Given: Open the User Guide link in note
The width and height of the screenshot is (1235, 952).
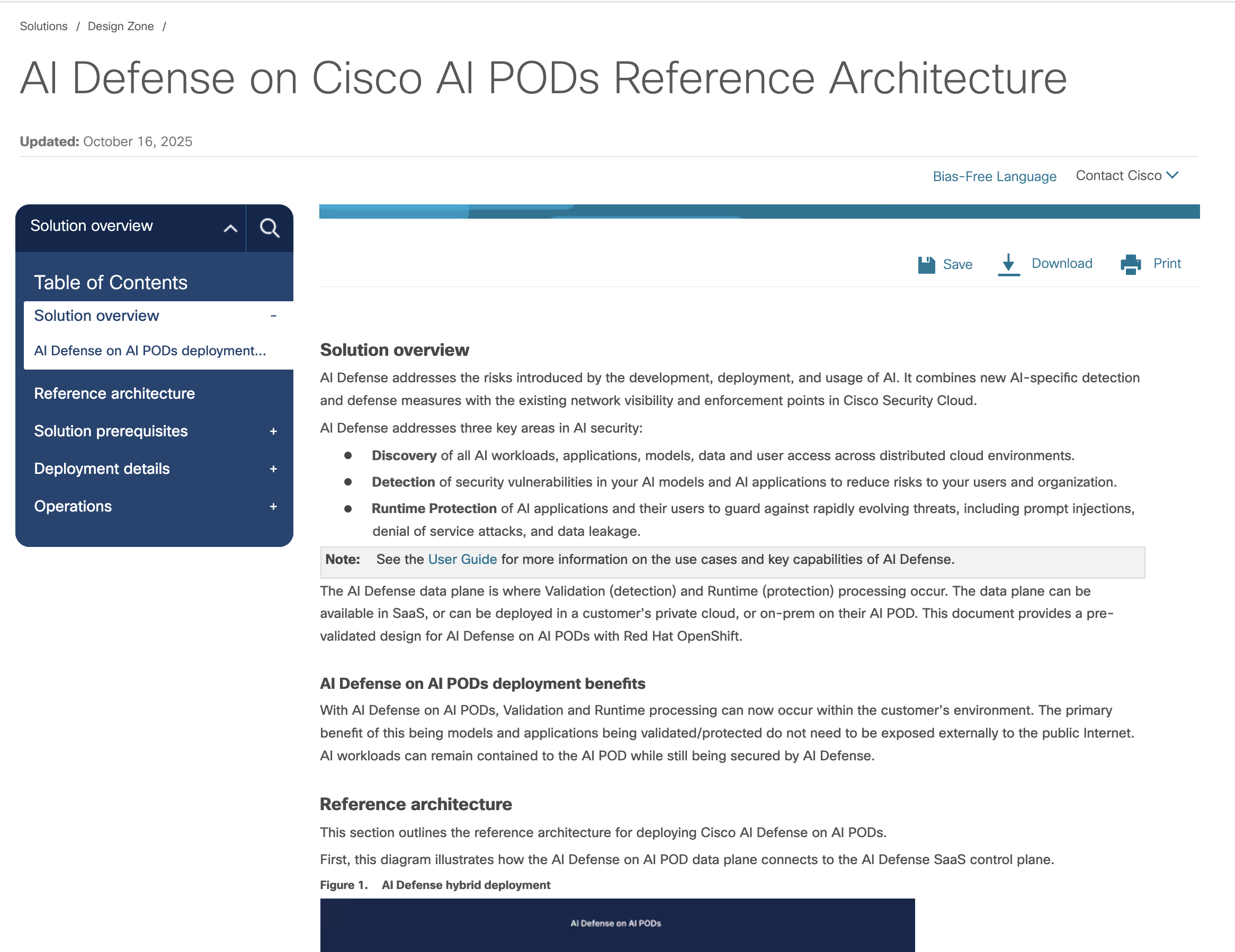Looking at the screenshot, I should [x=462, y=559].
